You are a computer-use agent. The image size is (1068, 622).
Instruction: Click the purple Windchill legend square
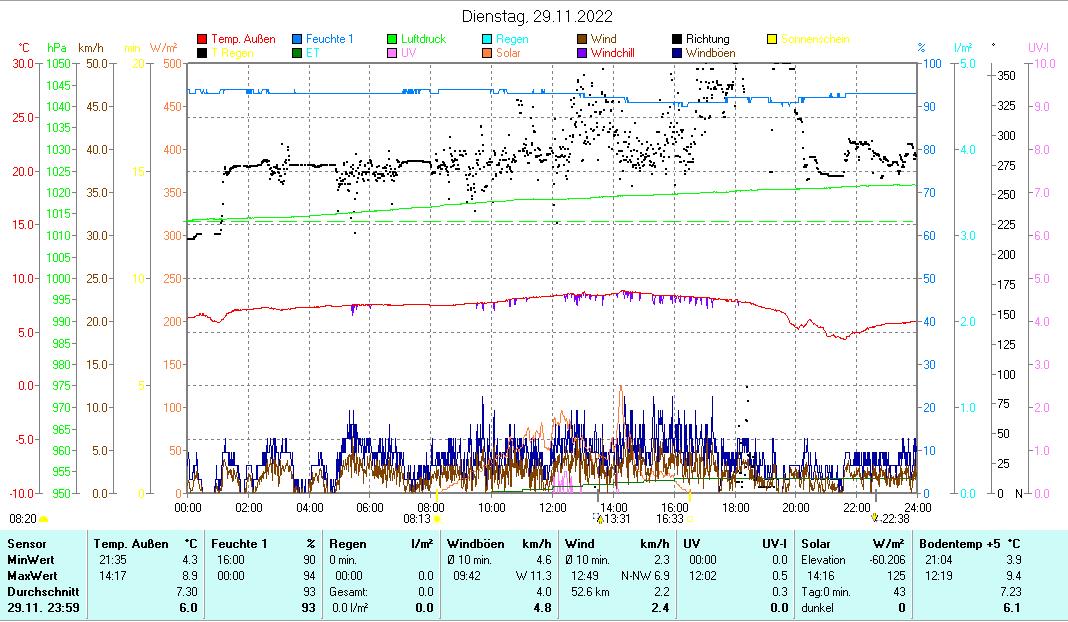(x=582, y=53)
